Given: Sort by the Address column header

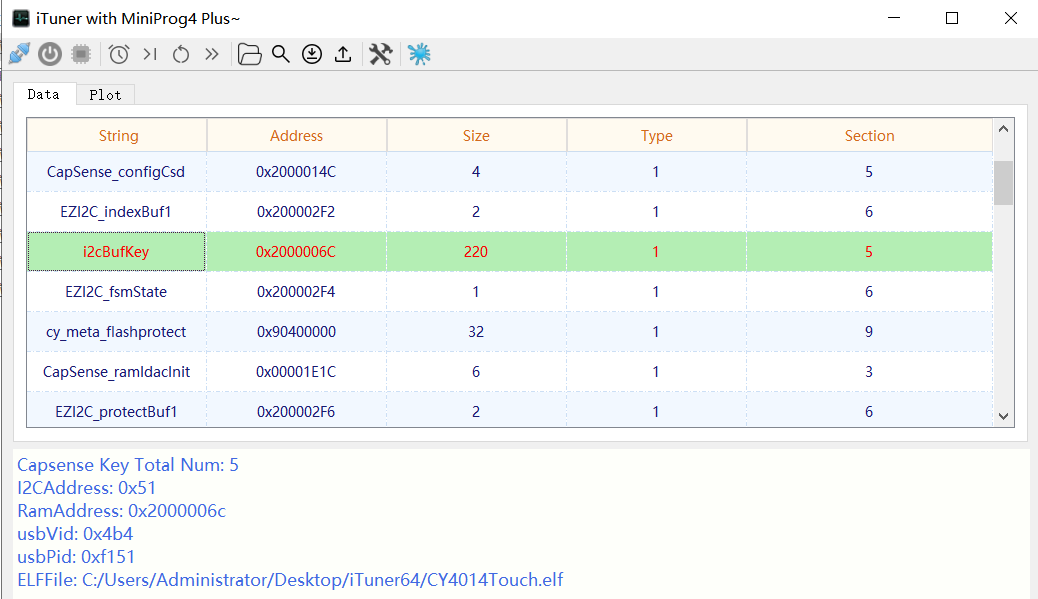Looking at the screenshot, I should [297, 136].
